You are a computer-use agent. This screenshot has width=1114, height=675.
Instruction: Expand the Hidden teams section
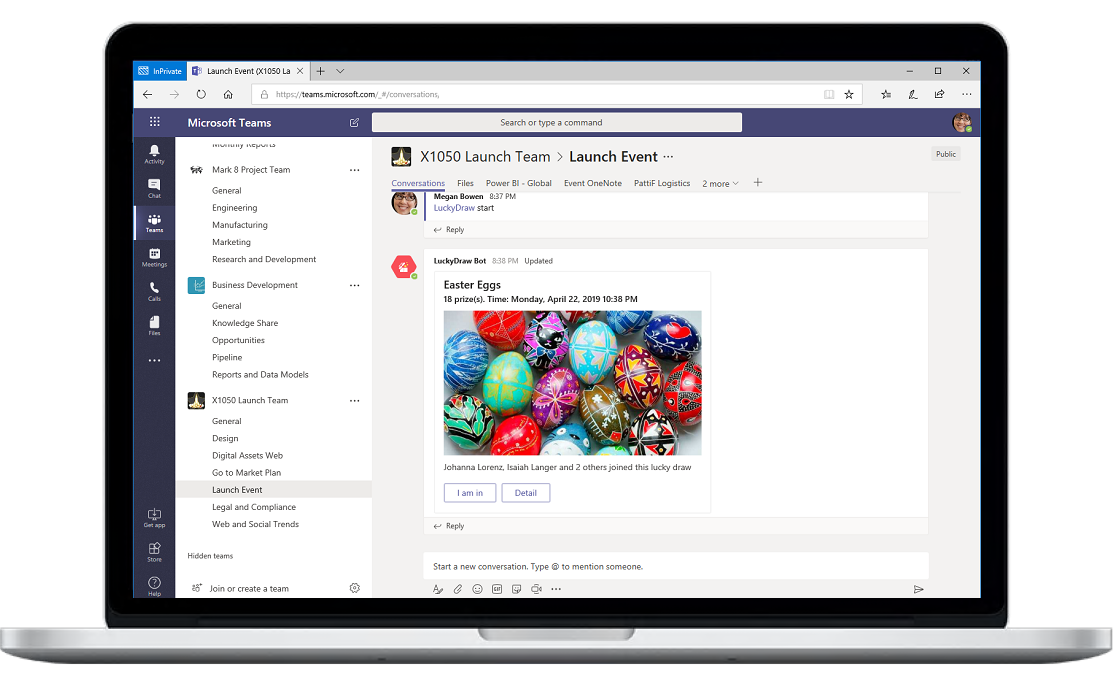coord(210,556)
